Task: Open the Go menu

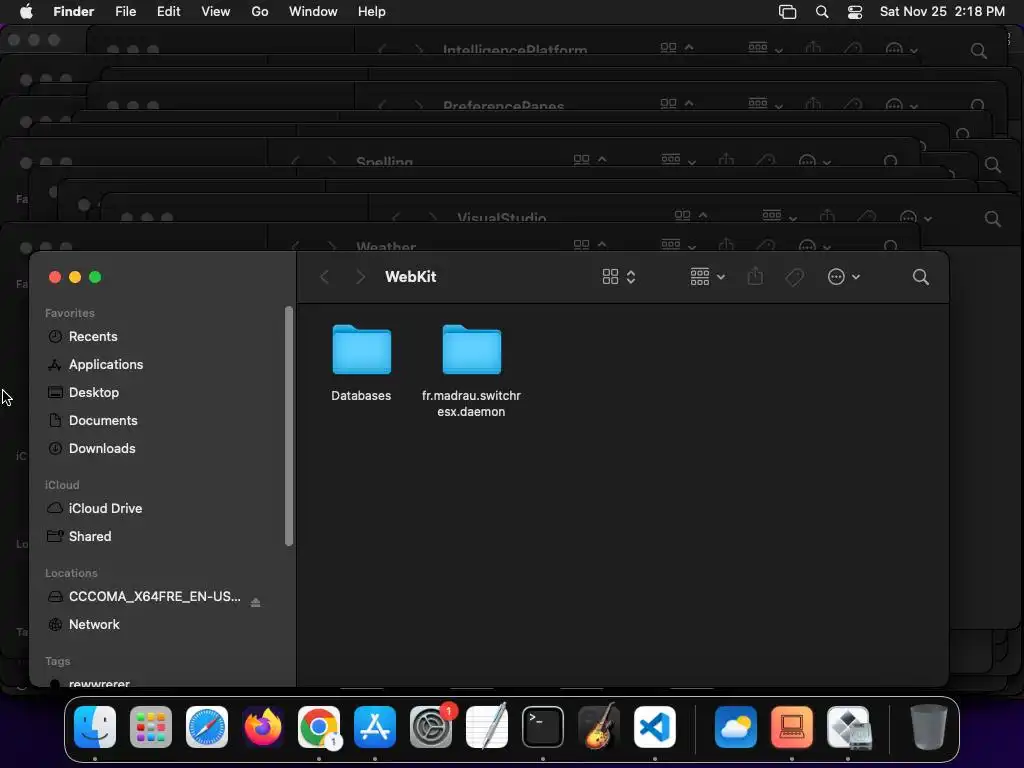Action: point(260,12)
